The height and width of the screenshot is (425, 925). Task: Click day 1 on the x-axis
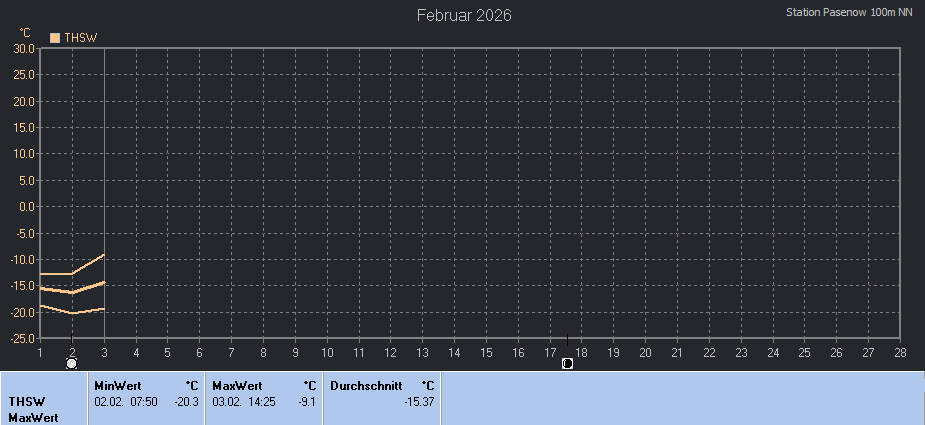click(40, 352)
